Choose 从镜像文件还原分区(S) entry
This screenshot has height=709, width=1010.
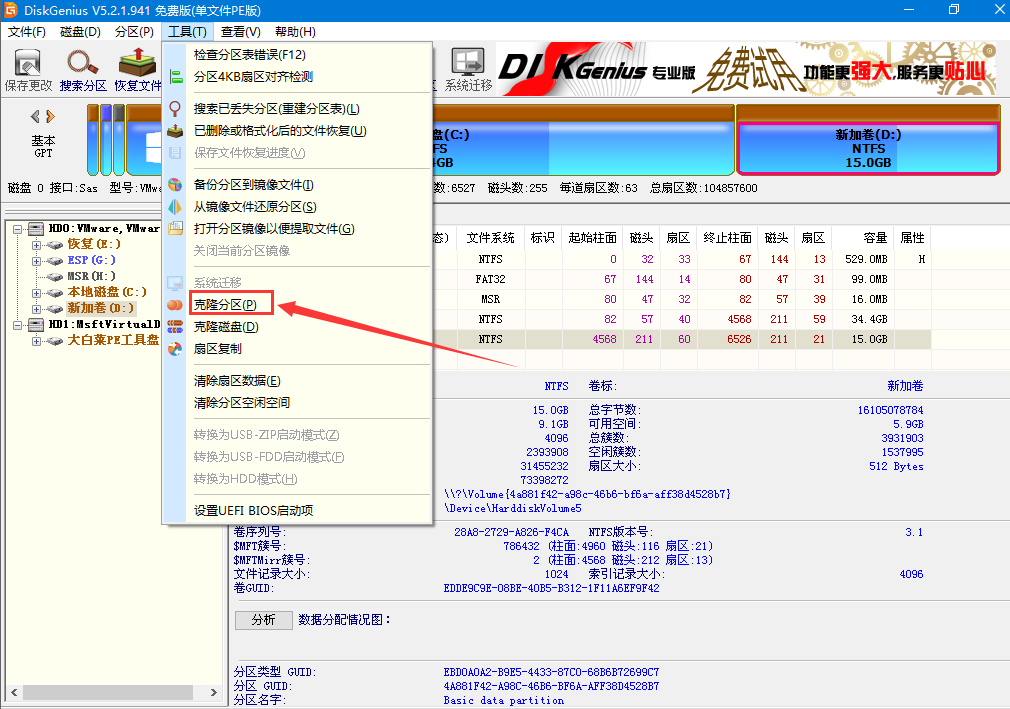pyautogui.click(x=255, y=207)
